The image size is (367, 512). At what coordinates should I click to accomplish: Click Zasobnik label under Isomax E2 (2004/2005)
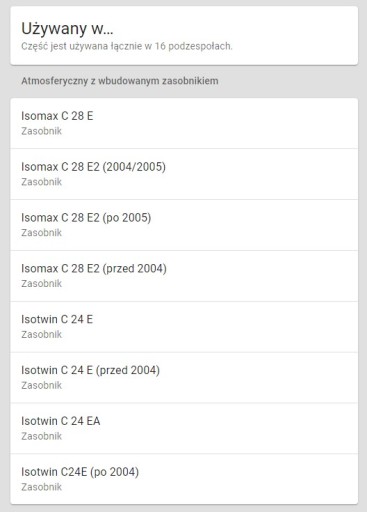42,182
